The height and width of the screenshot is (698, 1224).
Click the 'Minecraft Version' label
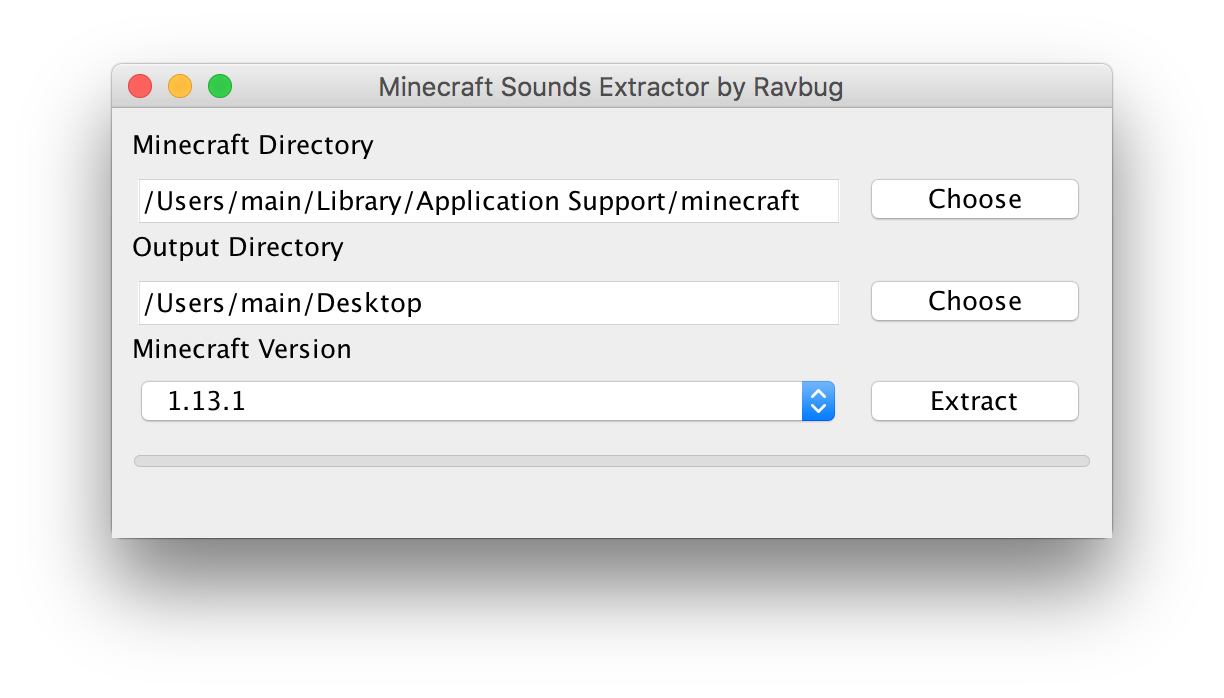[x=241, y=349]
